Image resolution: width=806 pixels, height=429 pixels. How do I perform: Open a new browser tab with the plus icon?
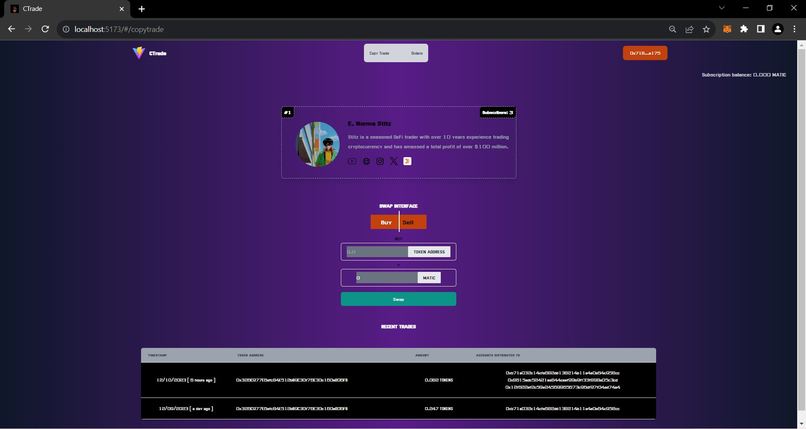(141, 9)
